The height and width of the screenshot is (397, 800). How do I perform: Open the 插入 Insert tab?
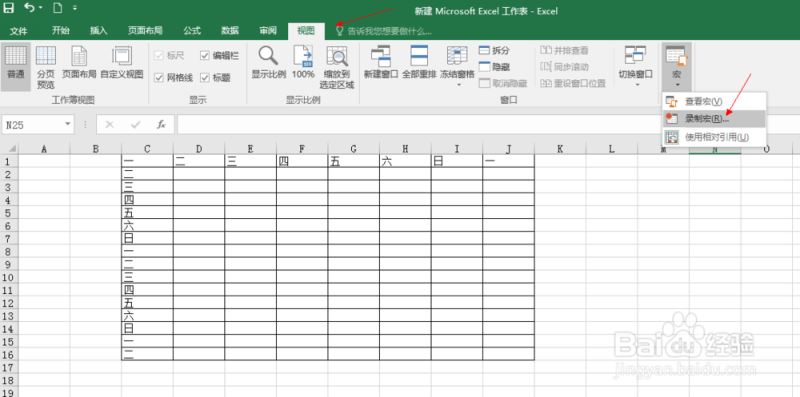point(99,31)
